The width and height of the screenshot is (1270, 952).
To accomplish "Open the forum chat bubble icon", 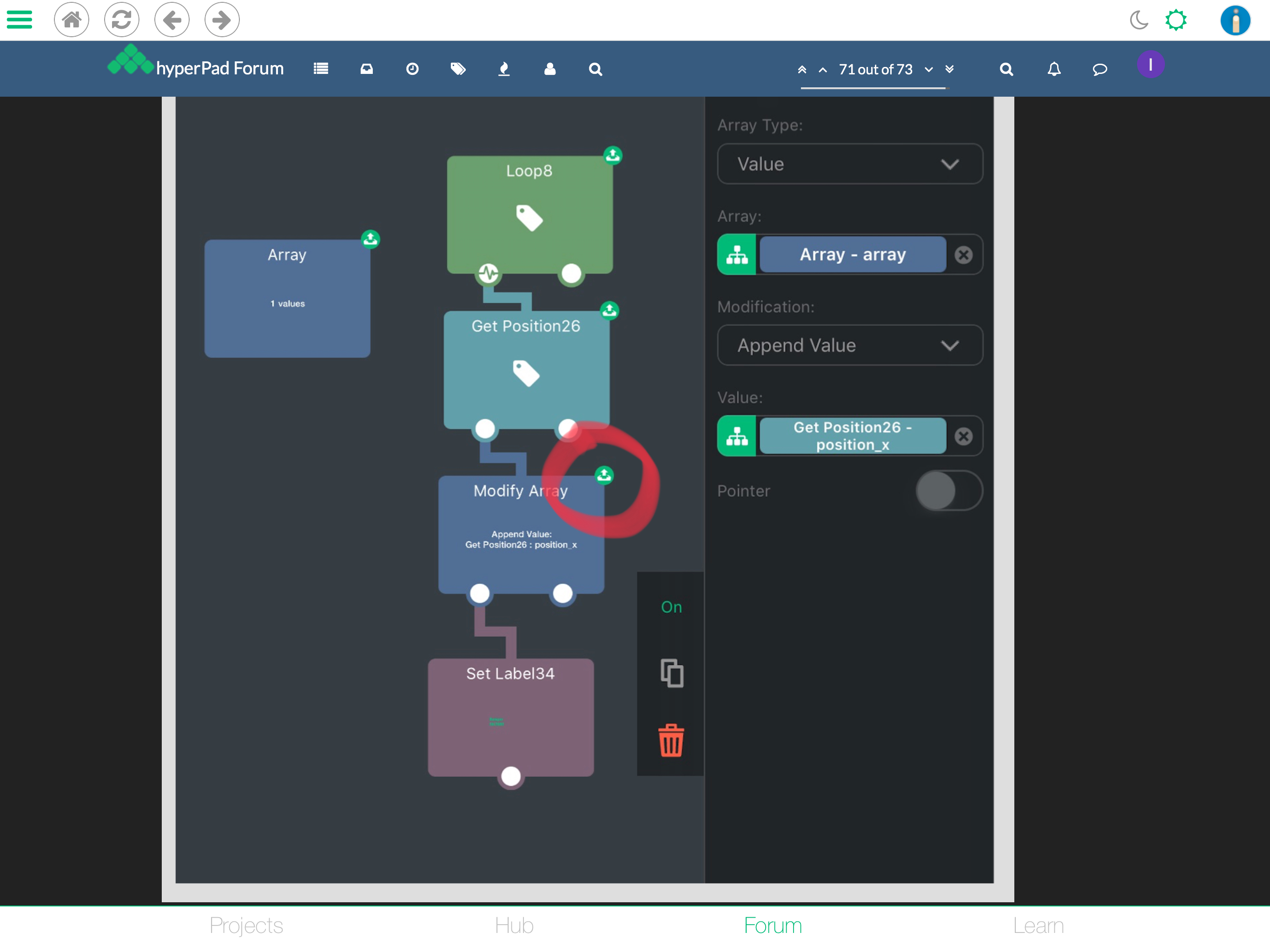I will (x=1099, y=69).
